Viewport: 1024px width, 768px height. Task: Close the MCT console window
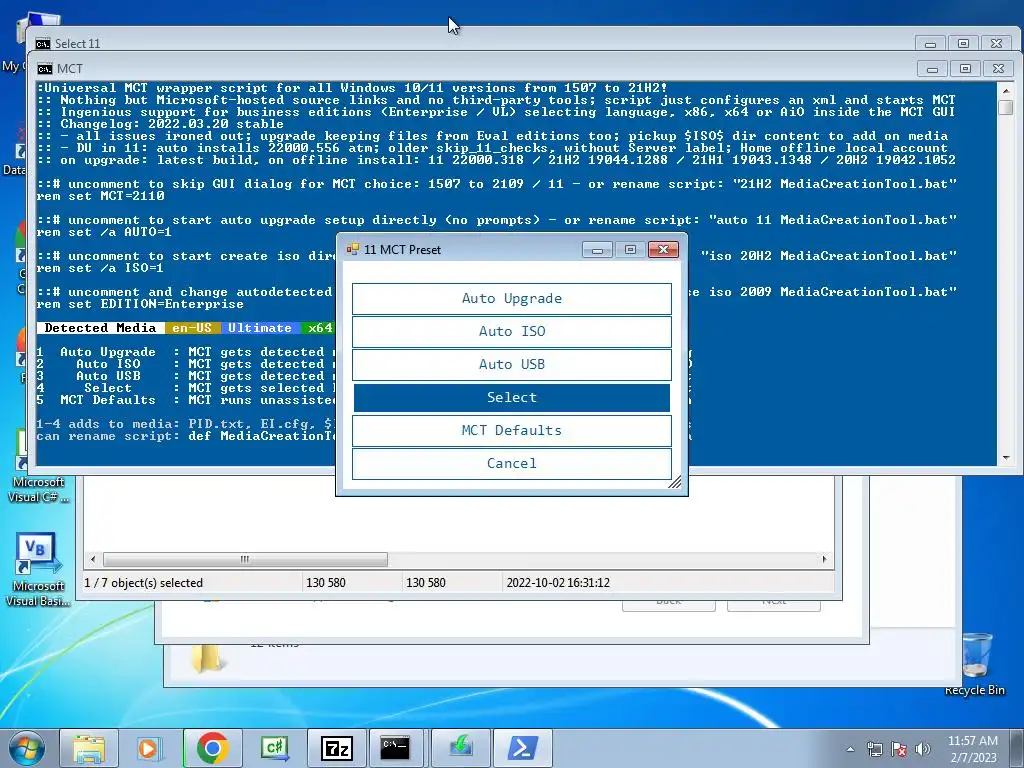pyautogui.click(x=999, y=69)
